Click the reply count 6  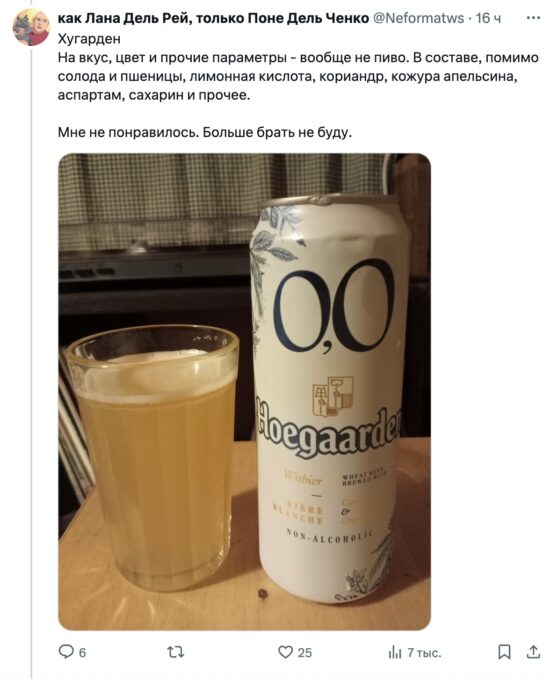(x=82, y=653)
